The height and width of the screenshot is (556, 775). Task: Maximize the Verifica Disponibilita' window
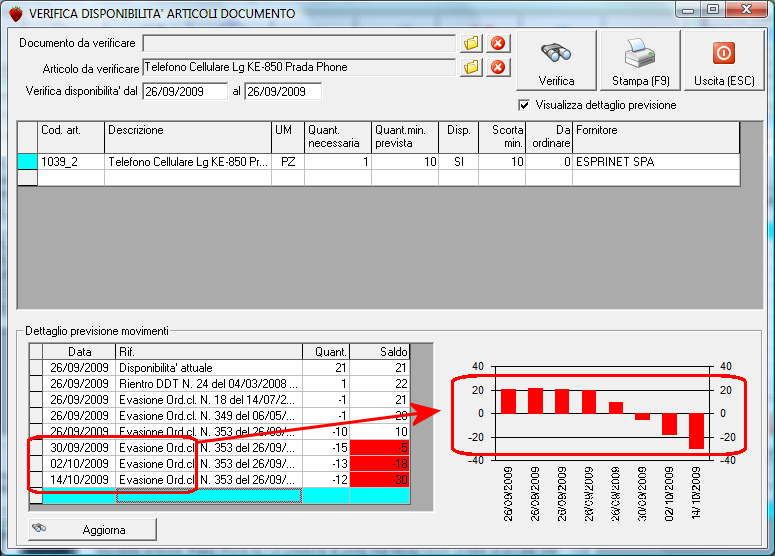[x=713, y=10]
